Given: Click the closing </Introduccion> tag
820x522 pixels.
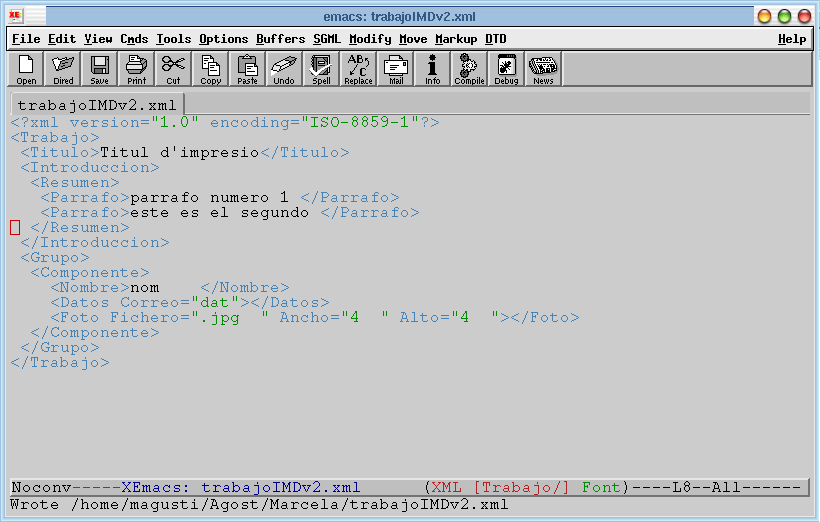Looking at the screenshot, I should point(95,243).
